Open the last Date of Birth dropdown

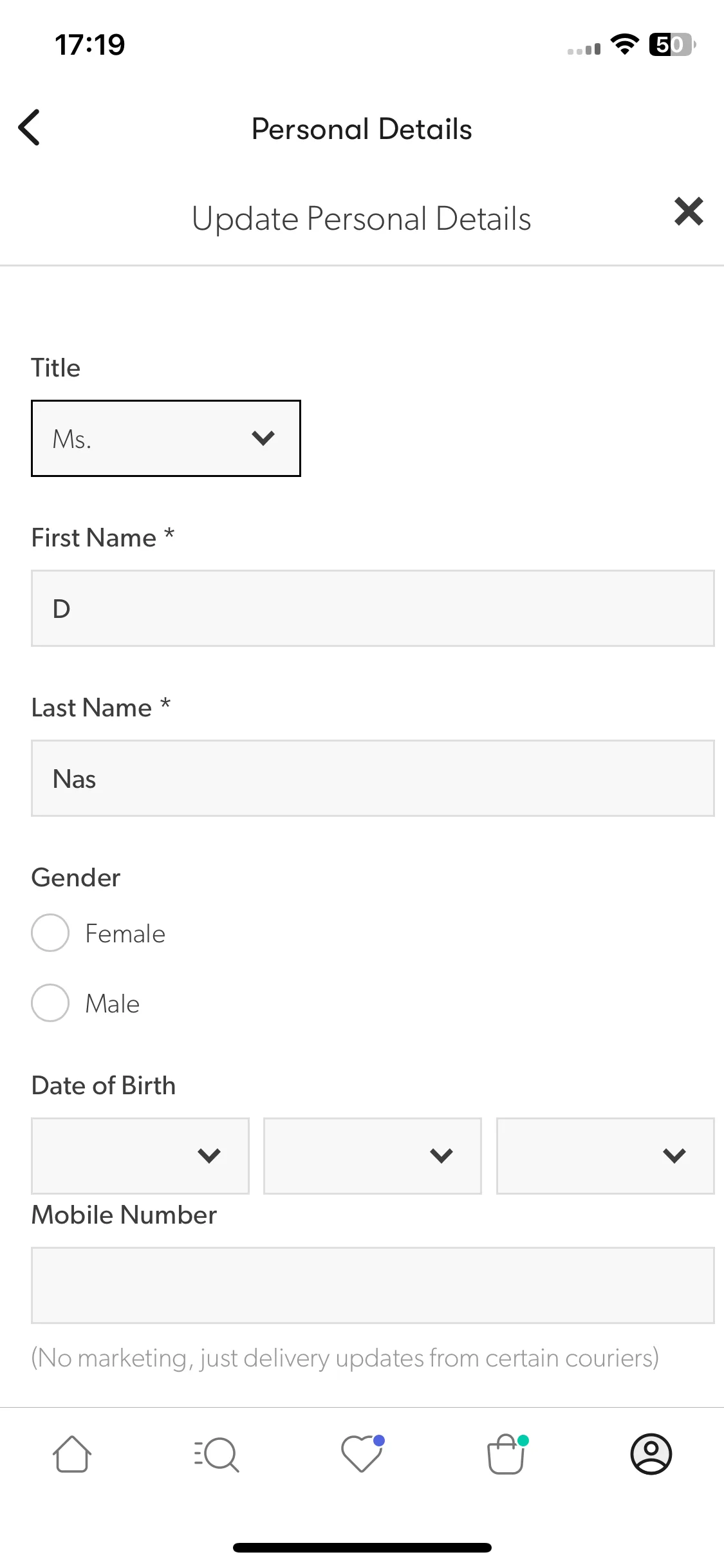click(606, 1156)
